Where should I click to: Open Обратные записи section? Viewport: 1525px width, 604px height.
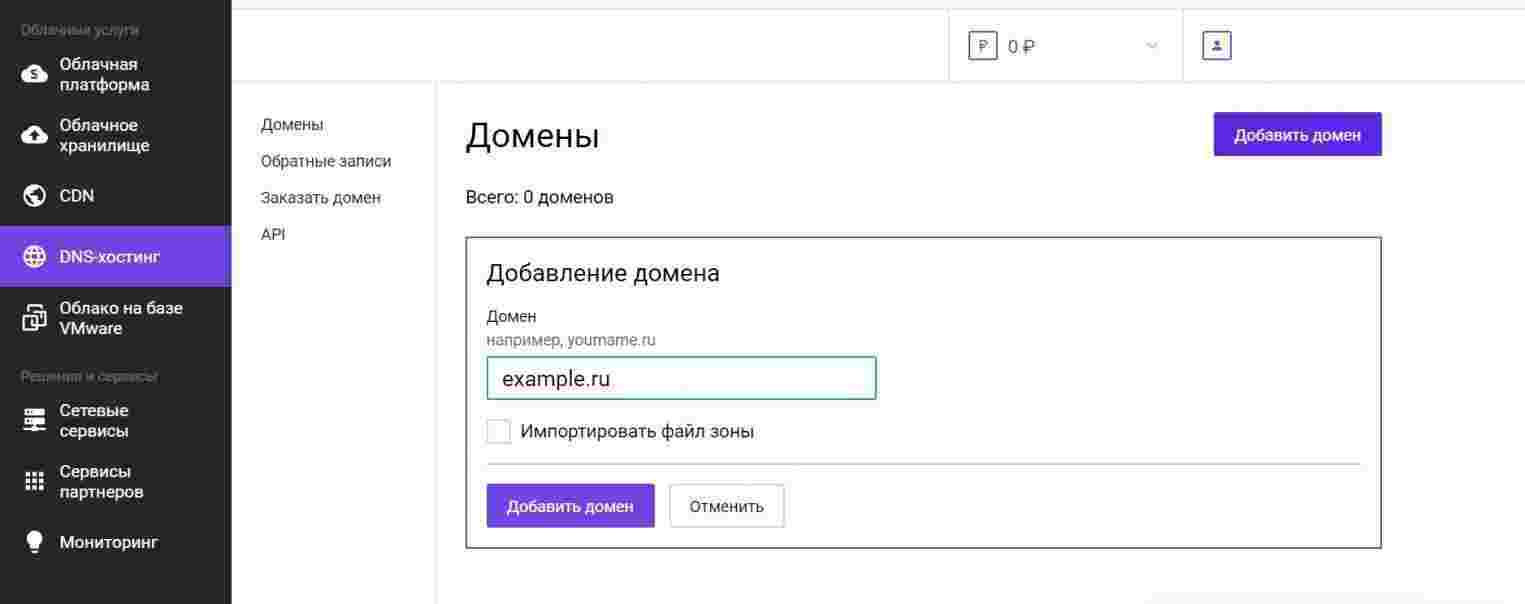(x=326, y=161)
